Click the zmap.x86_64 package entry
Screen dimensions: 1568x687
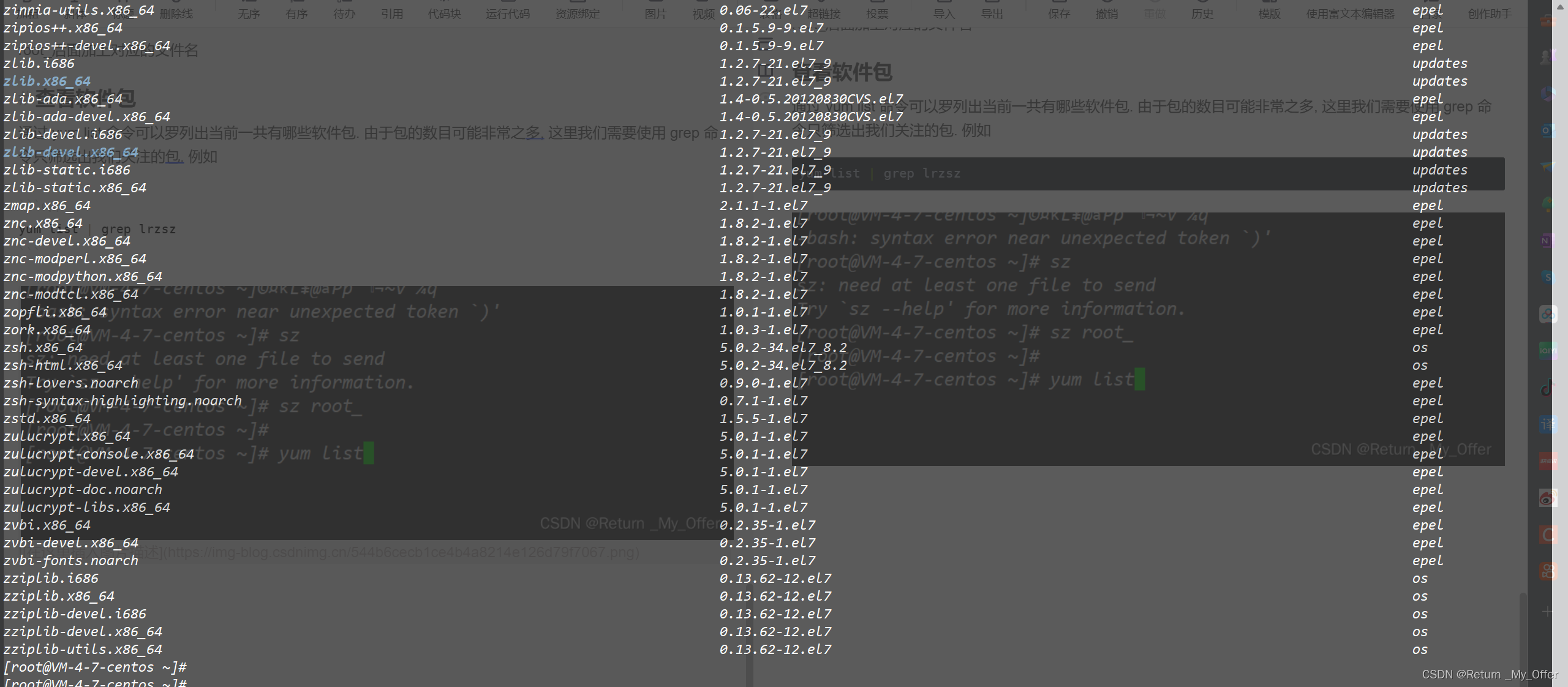tap(47, 205)
